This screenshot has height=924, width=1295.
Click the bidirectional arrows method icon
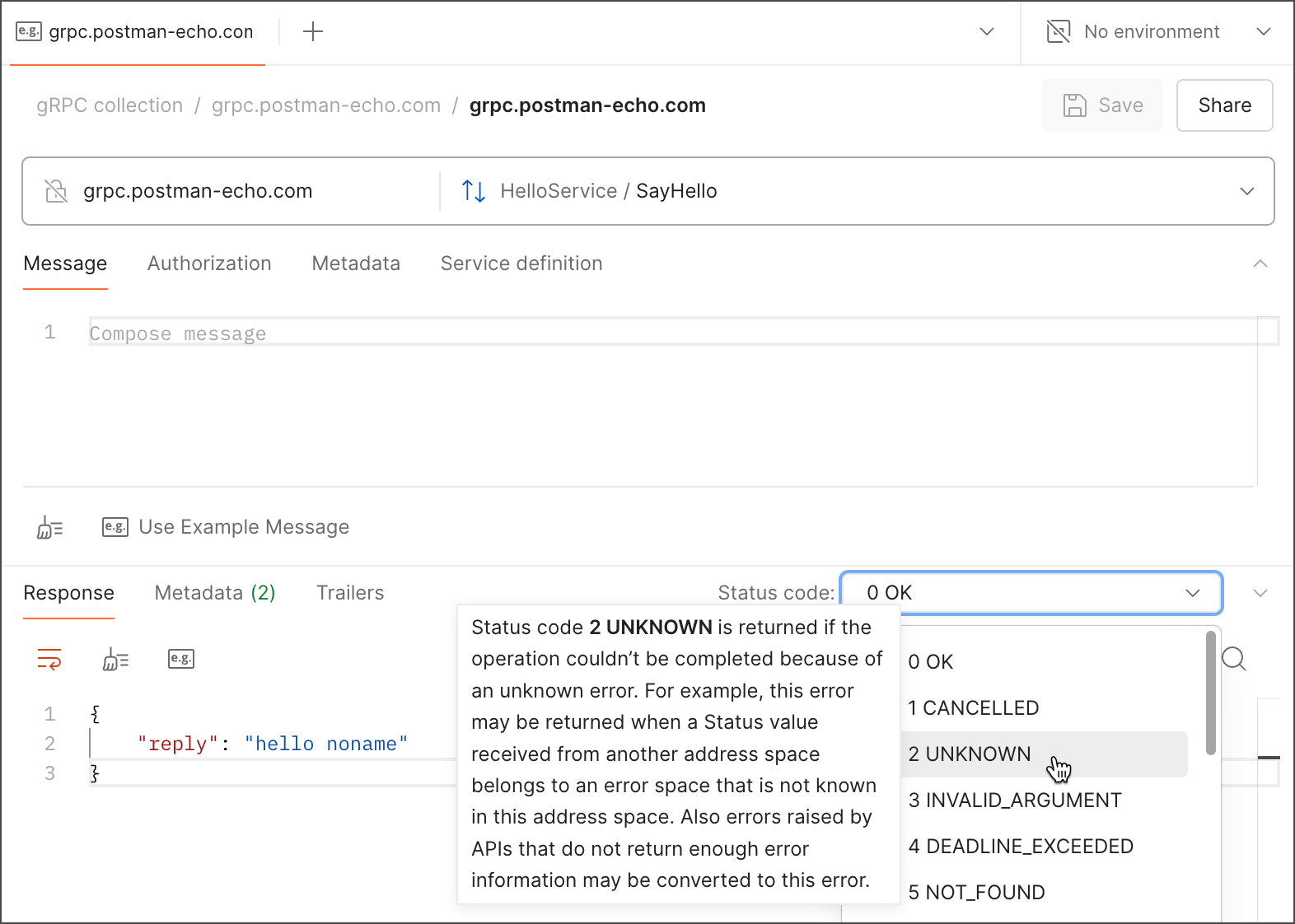pyautogui.click(x=474, y=191)
